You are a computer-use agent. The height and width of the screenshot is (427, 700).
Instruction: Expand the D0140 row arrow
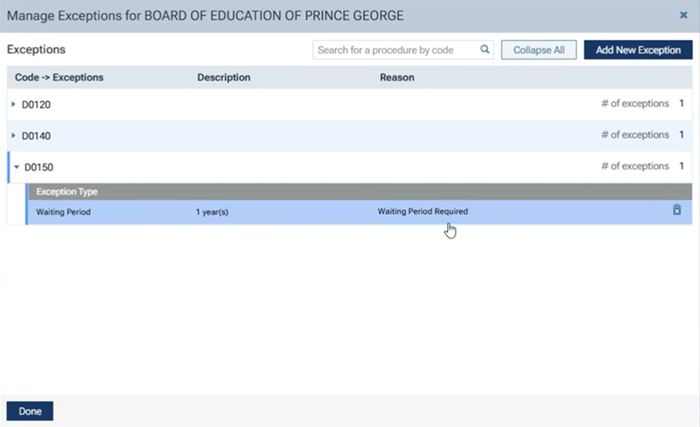pyautogui.click(x=14, y=135)
